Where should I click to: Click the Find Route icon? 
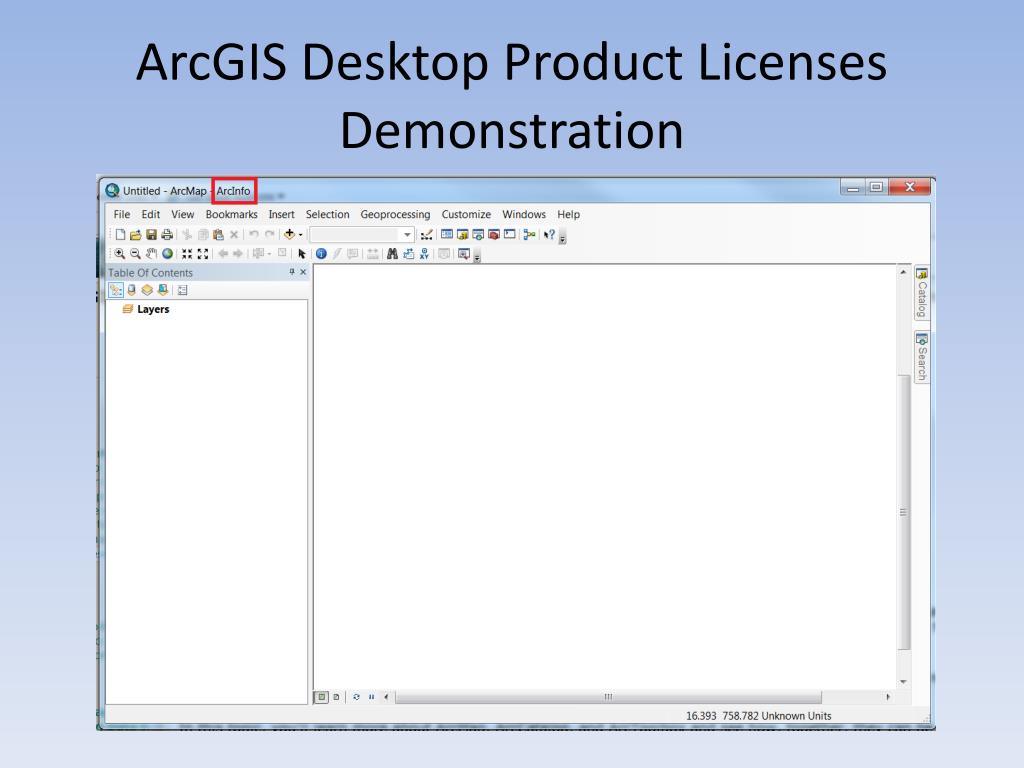pos(408,253)
